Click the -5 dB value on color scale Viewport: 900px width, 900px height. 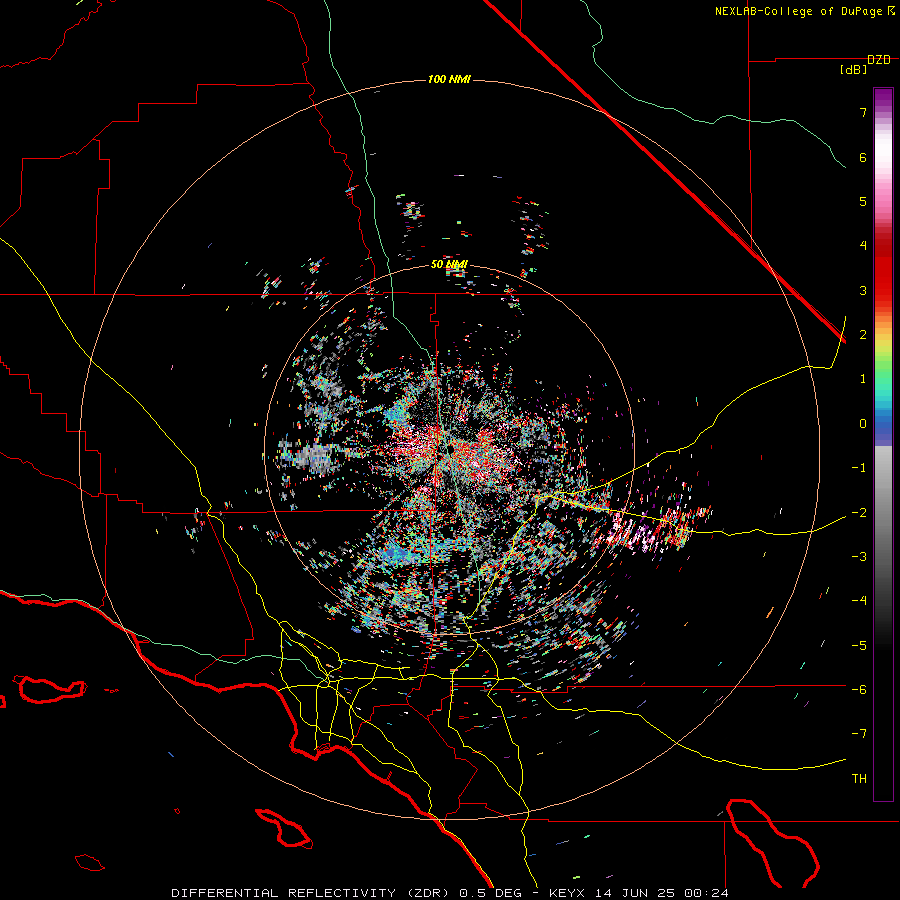(859, 645)
